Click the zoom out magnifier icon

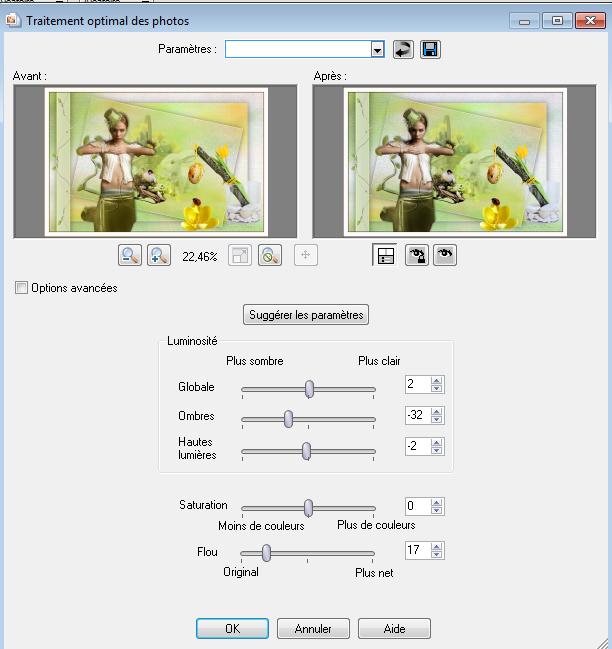pos(130,255)
